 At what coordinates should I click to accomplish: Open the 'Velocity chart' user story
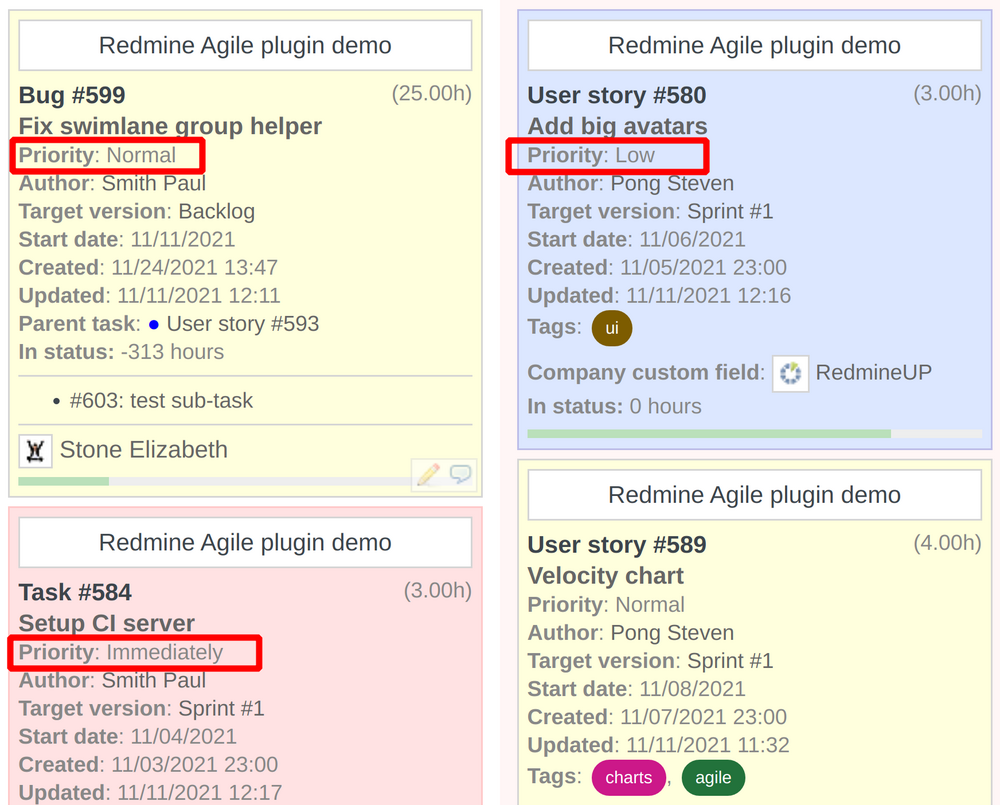pos(605,576)
